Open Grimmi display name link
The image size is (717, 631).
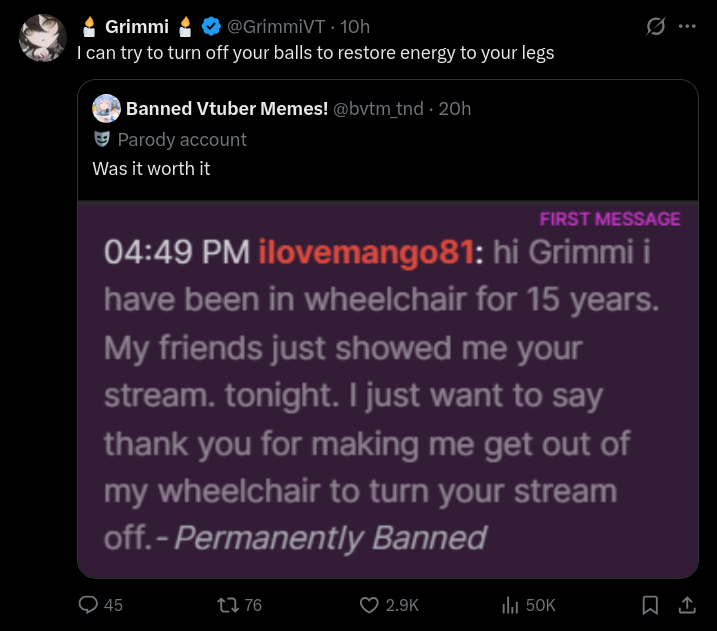(x=137, y=27)
